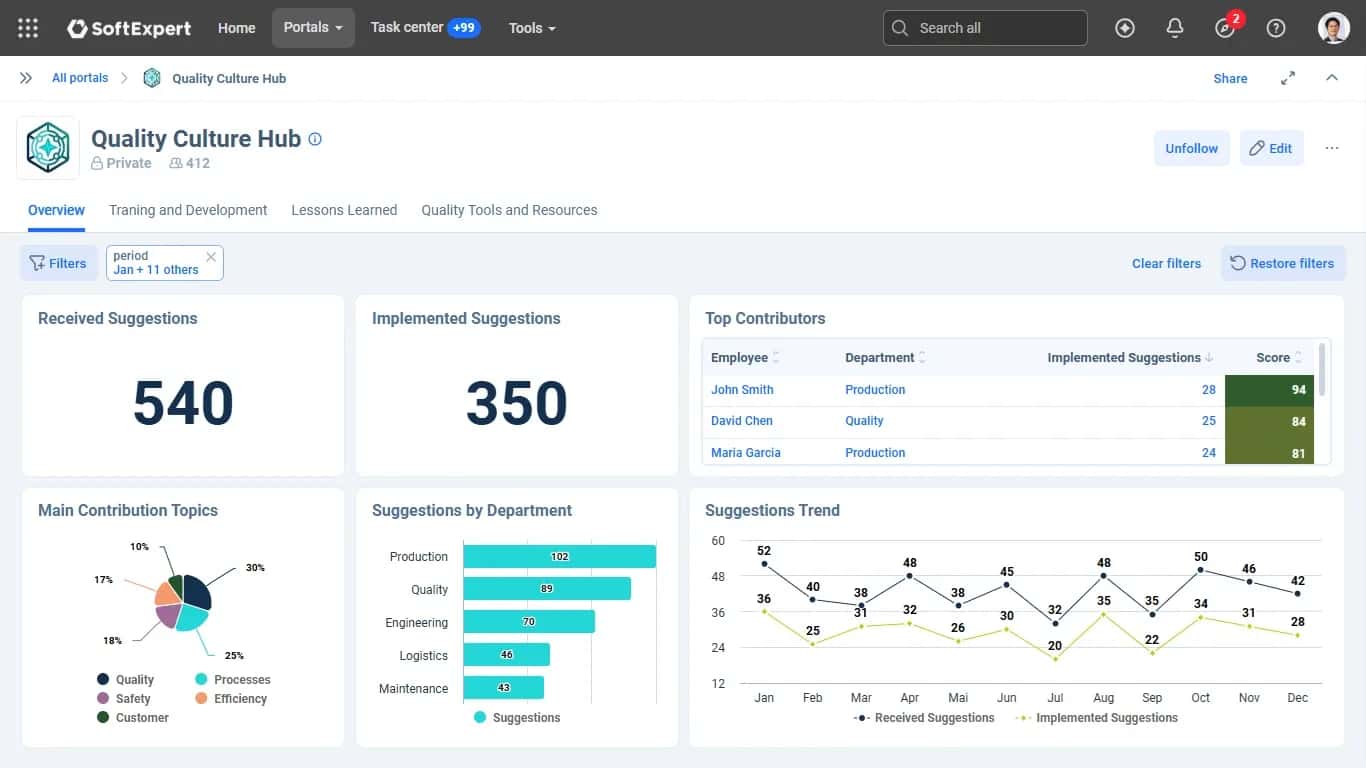Switch to the Lessons Learned tab
Viewport: 1366px width, 768px height.
(x=344, y=210)
